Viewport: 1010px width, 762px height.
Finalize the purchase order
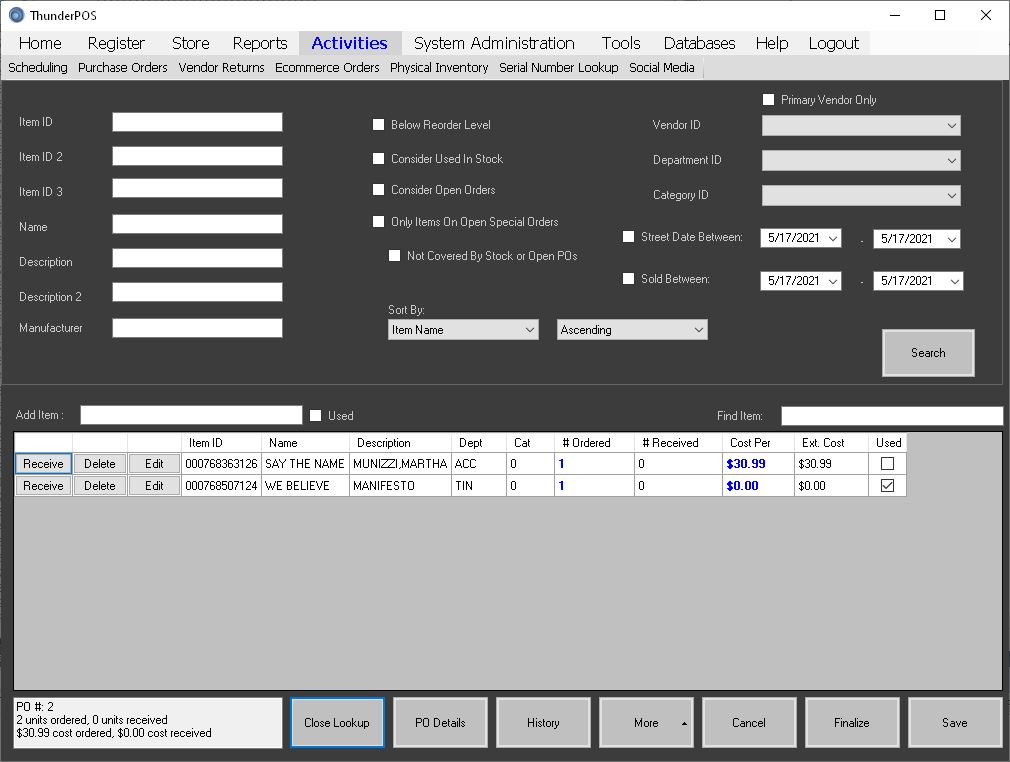[852, 723]
